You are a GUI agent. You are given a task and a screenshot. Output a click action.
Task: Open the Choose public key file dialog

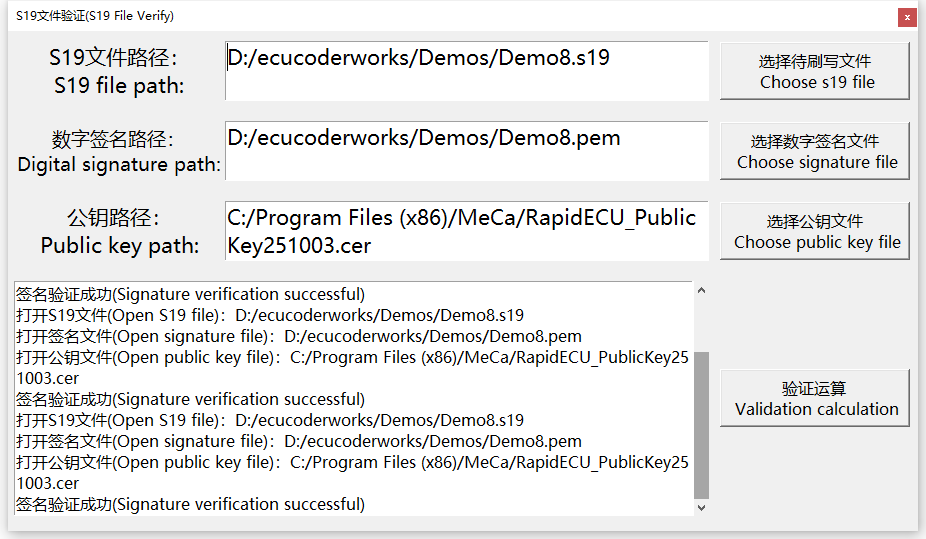tap(815, 232)
